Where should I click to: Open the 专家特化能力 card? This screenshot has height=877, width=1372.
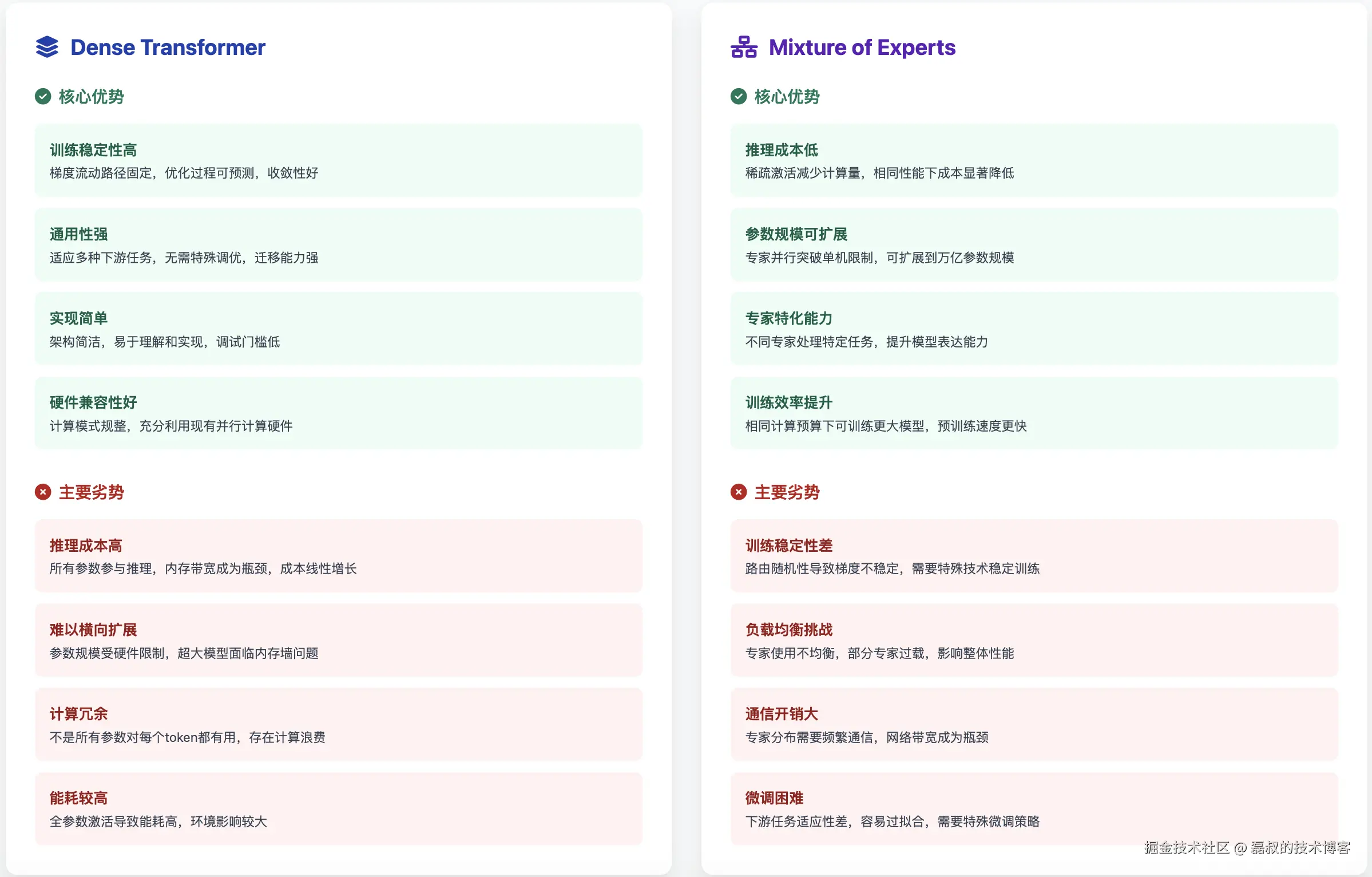click(x=1033, y=329)
